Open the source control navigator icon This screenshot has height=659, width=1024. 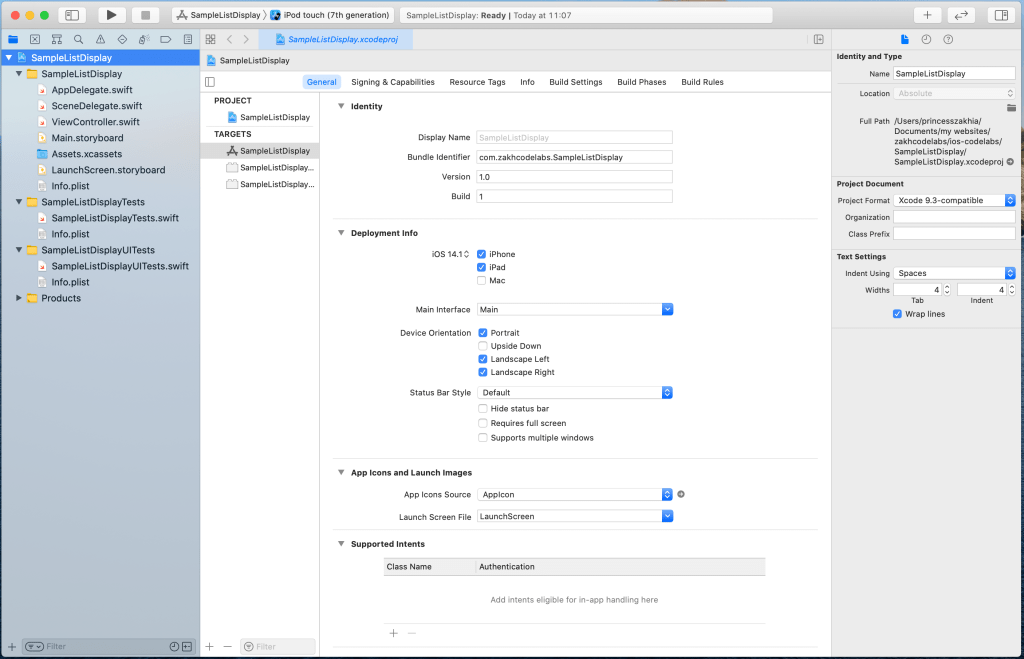coord(34,39)
